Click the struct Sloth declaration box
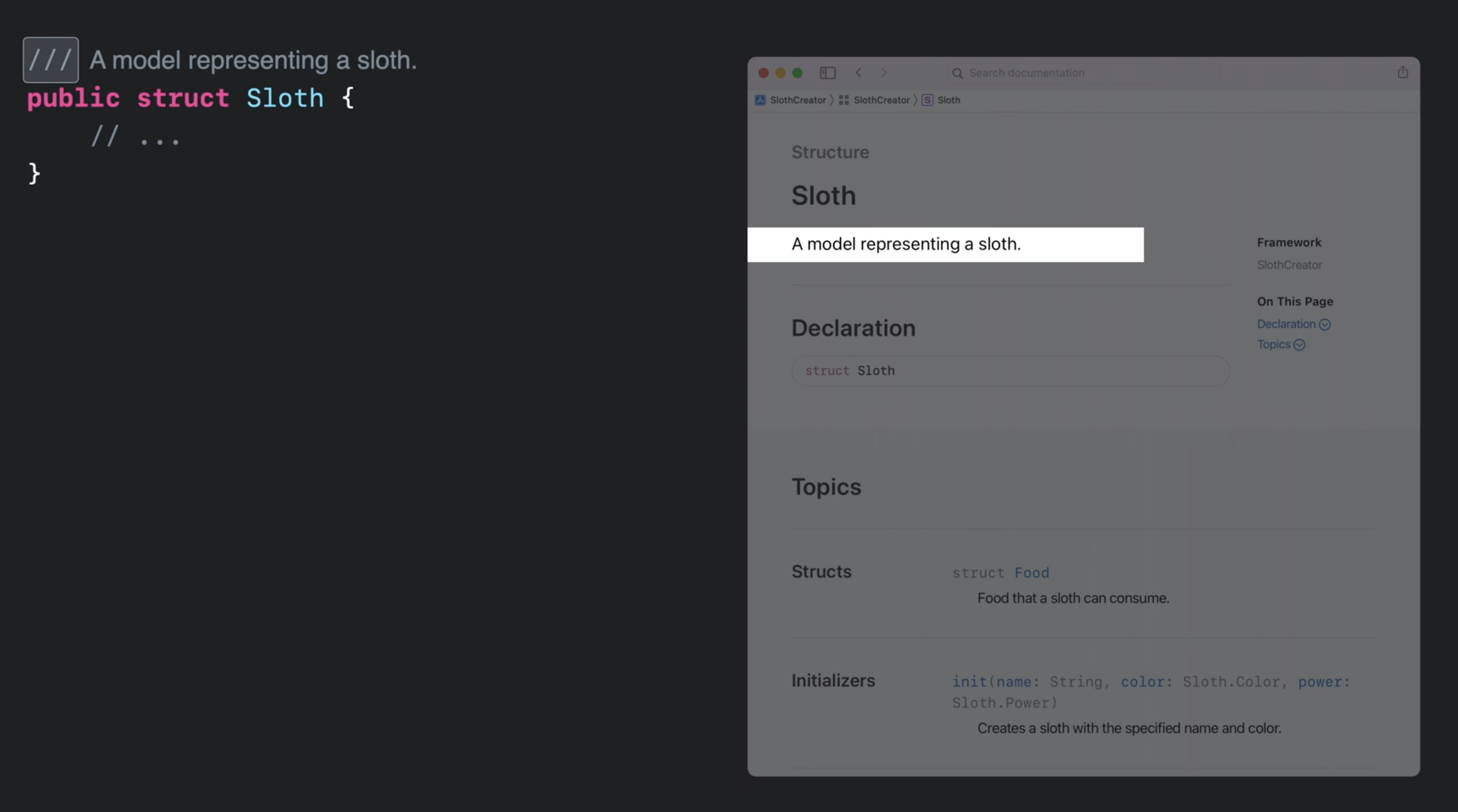Viewport: 1458px width, 812px height. (x=1010, y=371)
